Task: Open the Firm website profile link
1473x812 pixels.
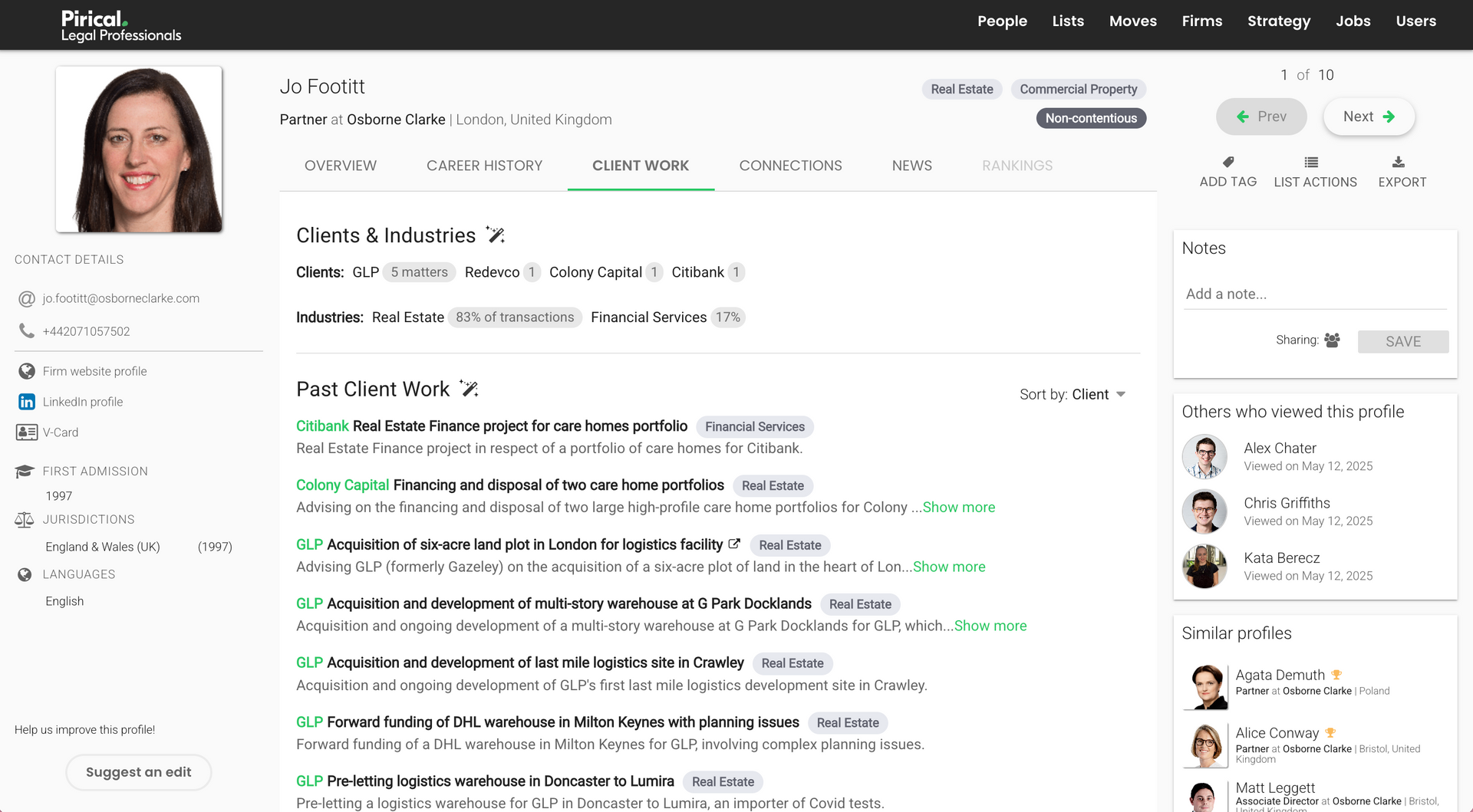Action: pos(95,371)
